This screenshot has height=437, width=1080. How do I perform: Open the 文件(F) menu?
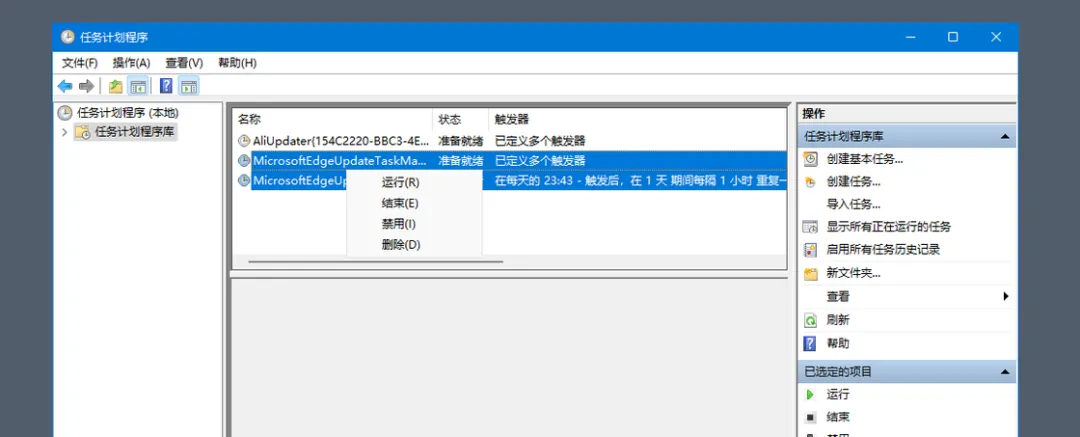tap(80, 63)
